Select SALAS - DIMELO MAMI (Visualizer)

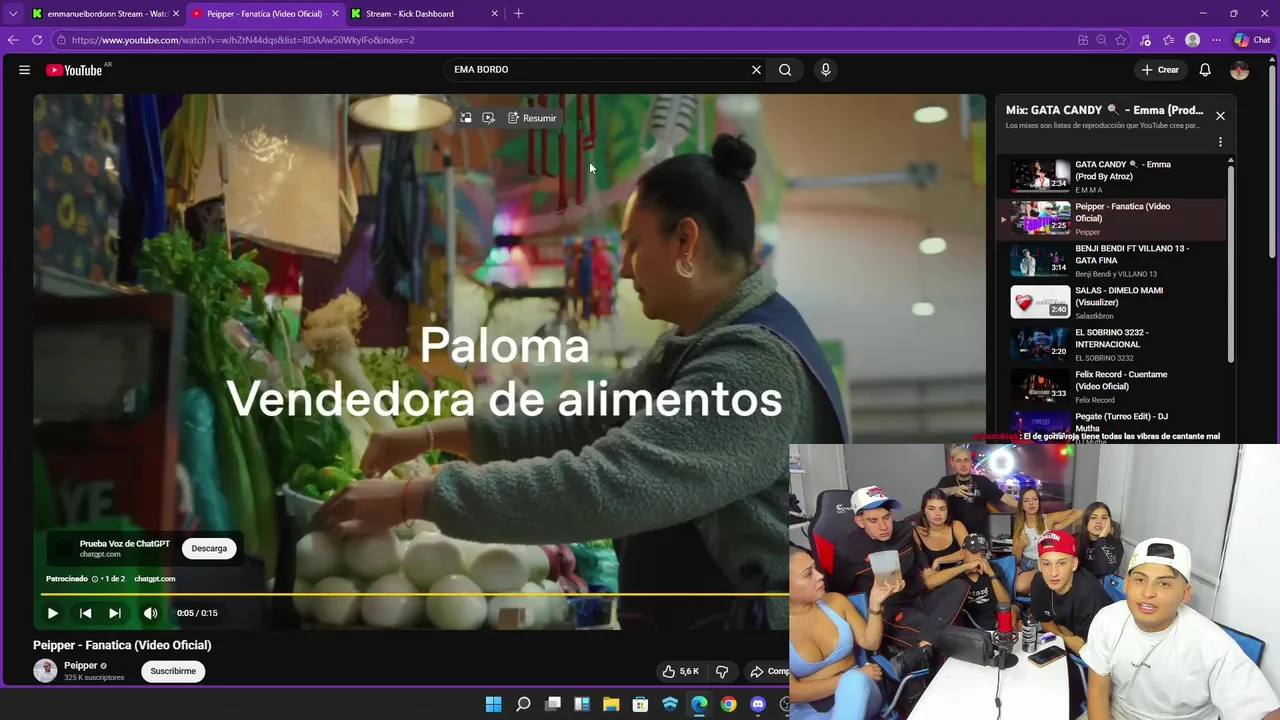coord(1110,303)
